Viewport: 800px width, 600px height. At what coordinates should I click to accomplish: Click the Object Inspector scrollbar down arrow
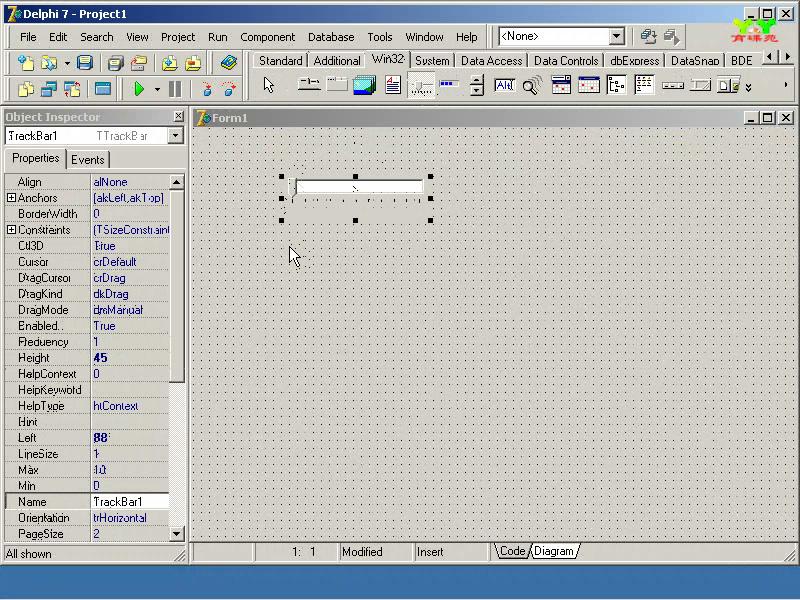click(x=176, y=534)
